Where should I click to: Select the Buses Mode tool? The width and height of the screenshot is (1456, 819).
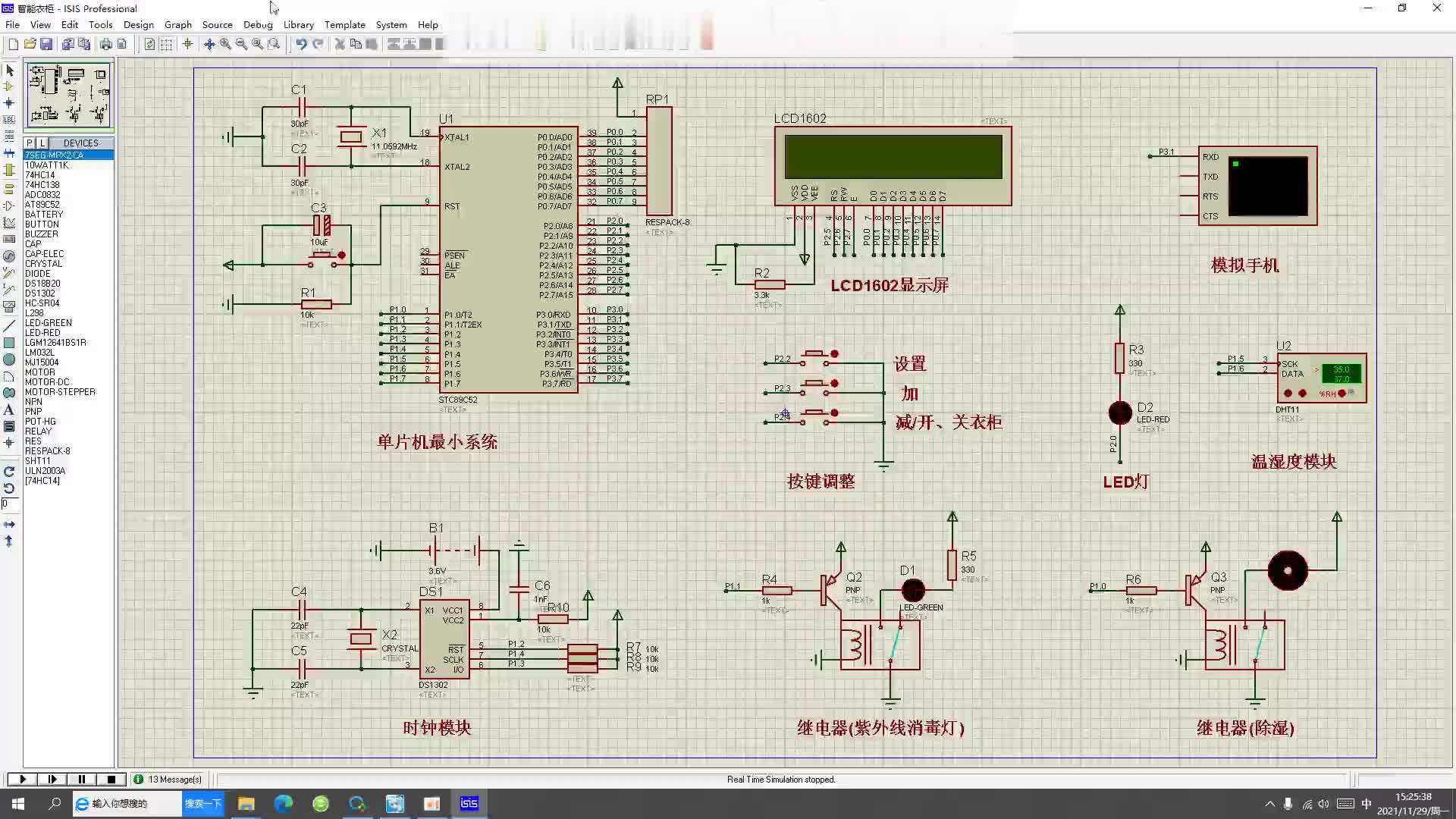pos(10,153)
